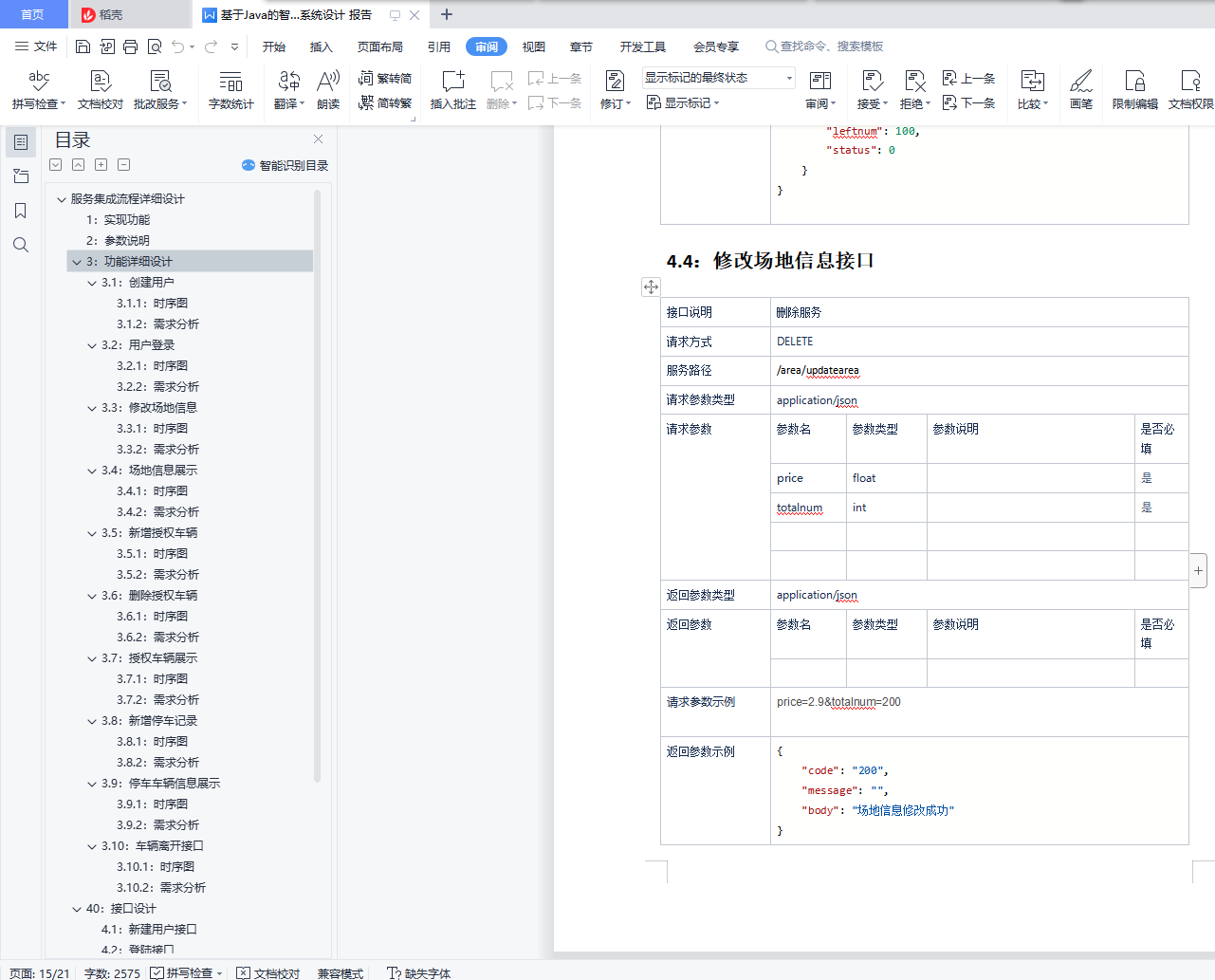
Task: Collapse the 3.4: 场地信息展示 outline node
Action: pos(92,471)
